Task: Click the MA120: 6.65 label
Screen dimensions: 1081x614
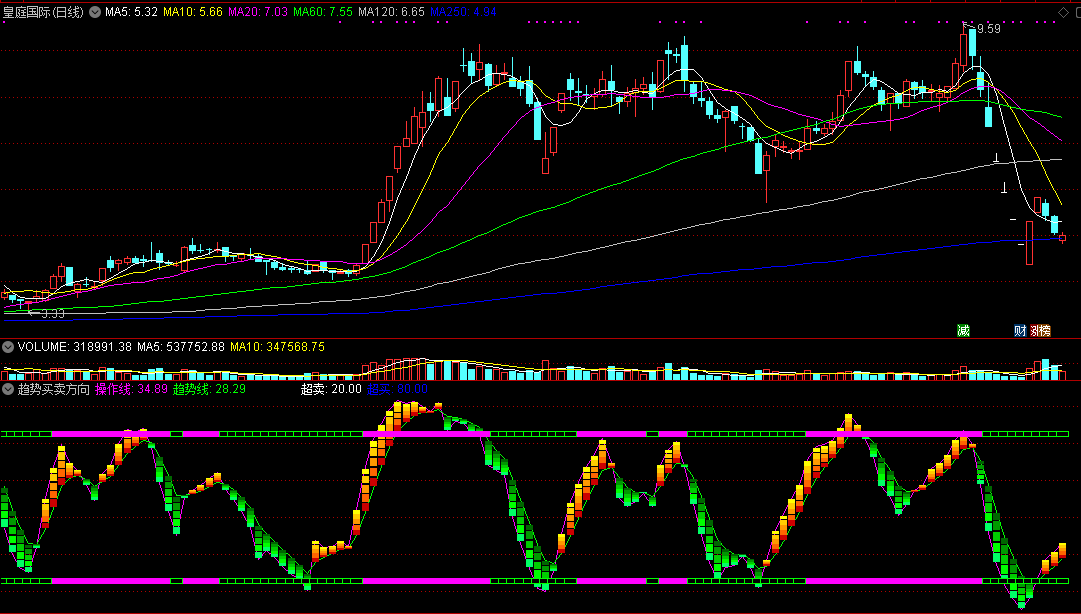Action: [x=391, y=12]
